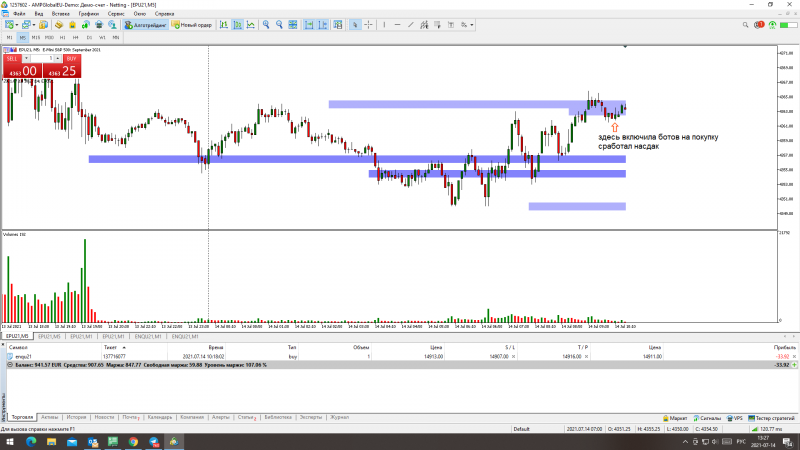The width and height of the screenshot is (800, 450).
Task: Select the cursor arrow tool
Action: (355, 24)
